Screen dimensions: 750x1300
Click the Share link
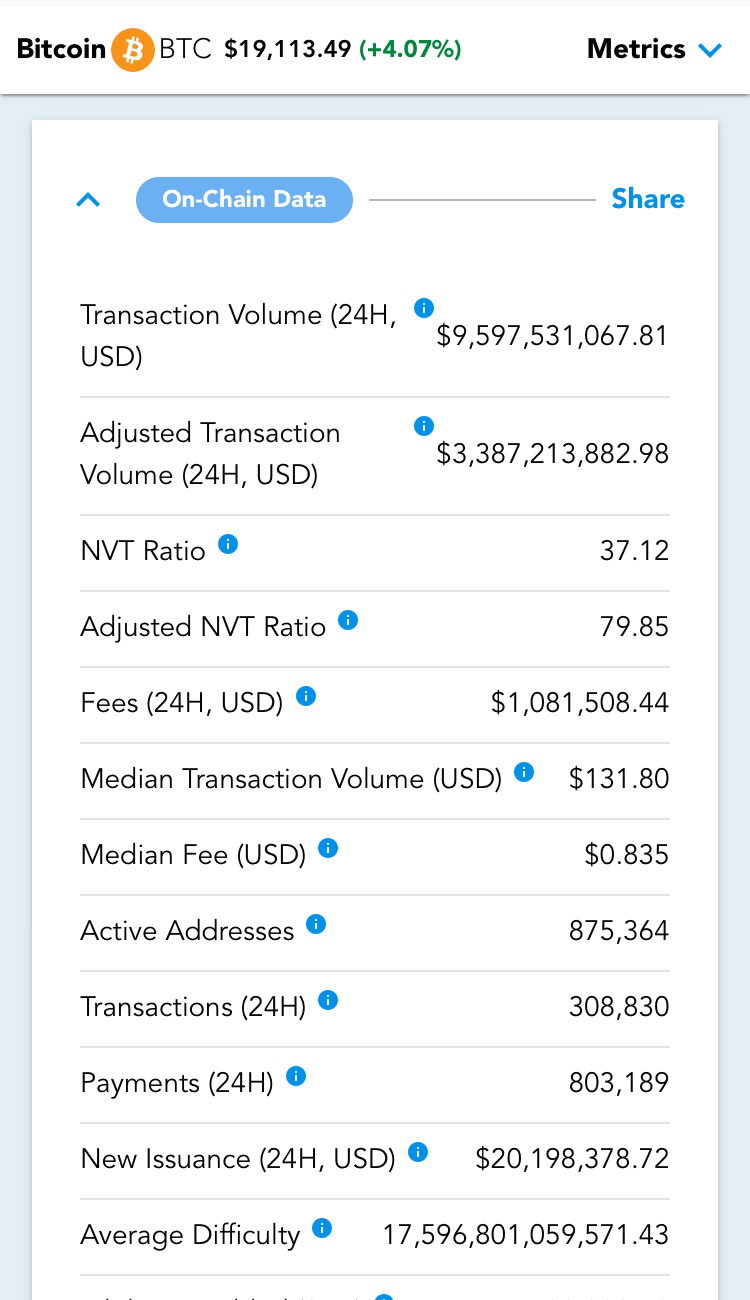(x=648, y=199)
